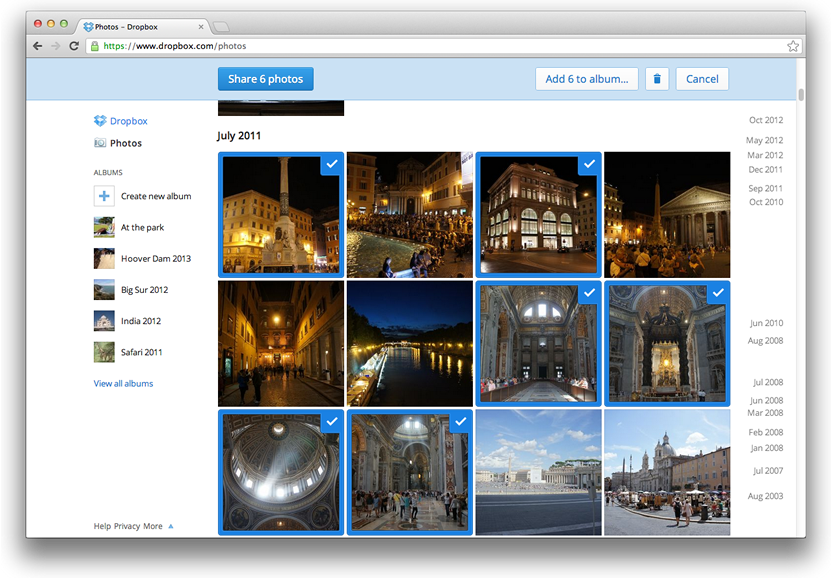Open the Hoover Dam 2013 album thumbnail
The height and width of the screenshot is (578, 832).
point(104,259)
